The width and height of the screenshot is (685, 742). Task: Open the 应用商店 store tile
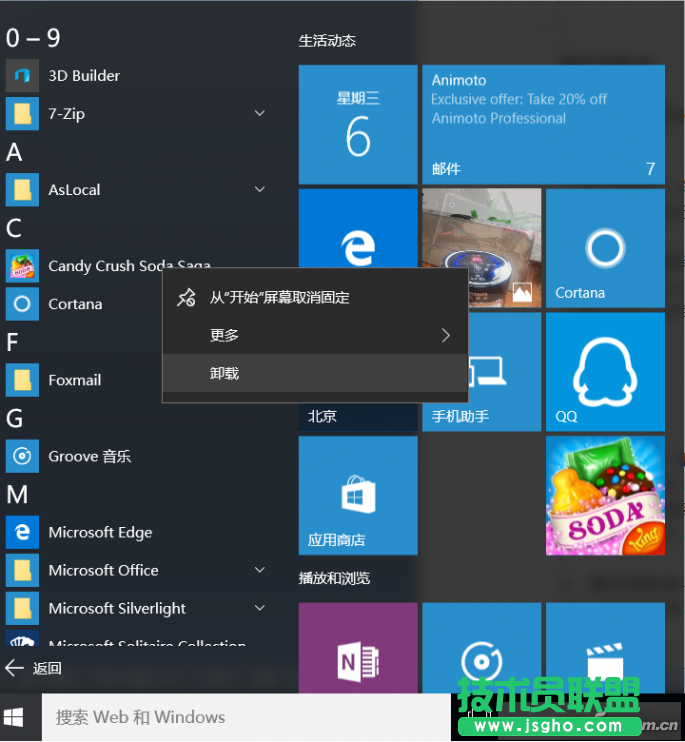tap(357, 495)
